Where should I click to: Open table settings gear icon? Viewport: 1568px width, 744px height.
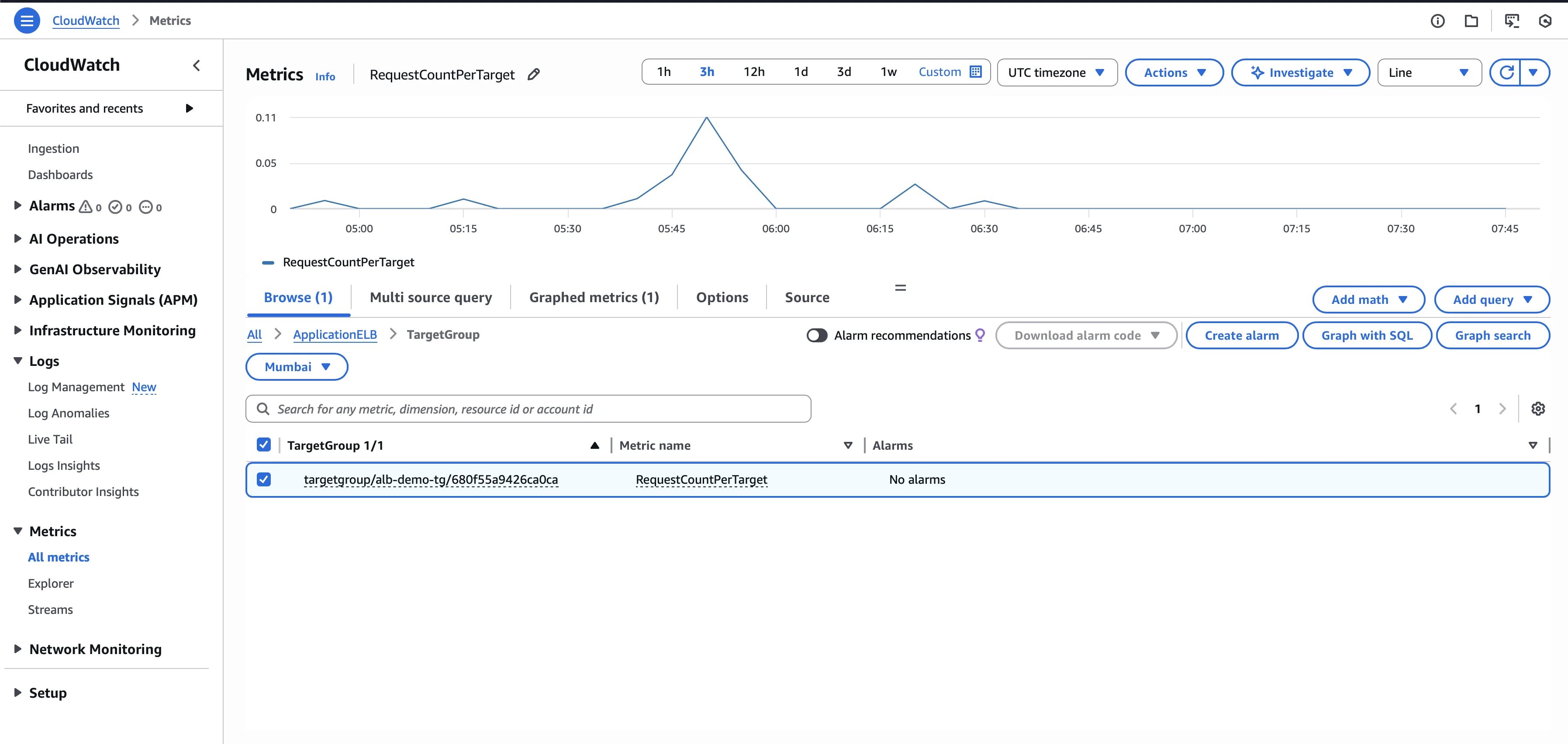pos(1537,409)
